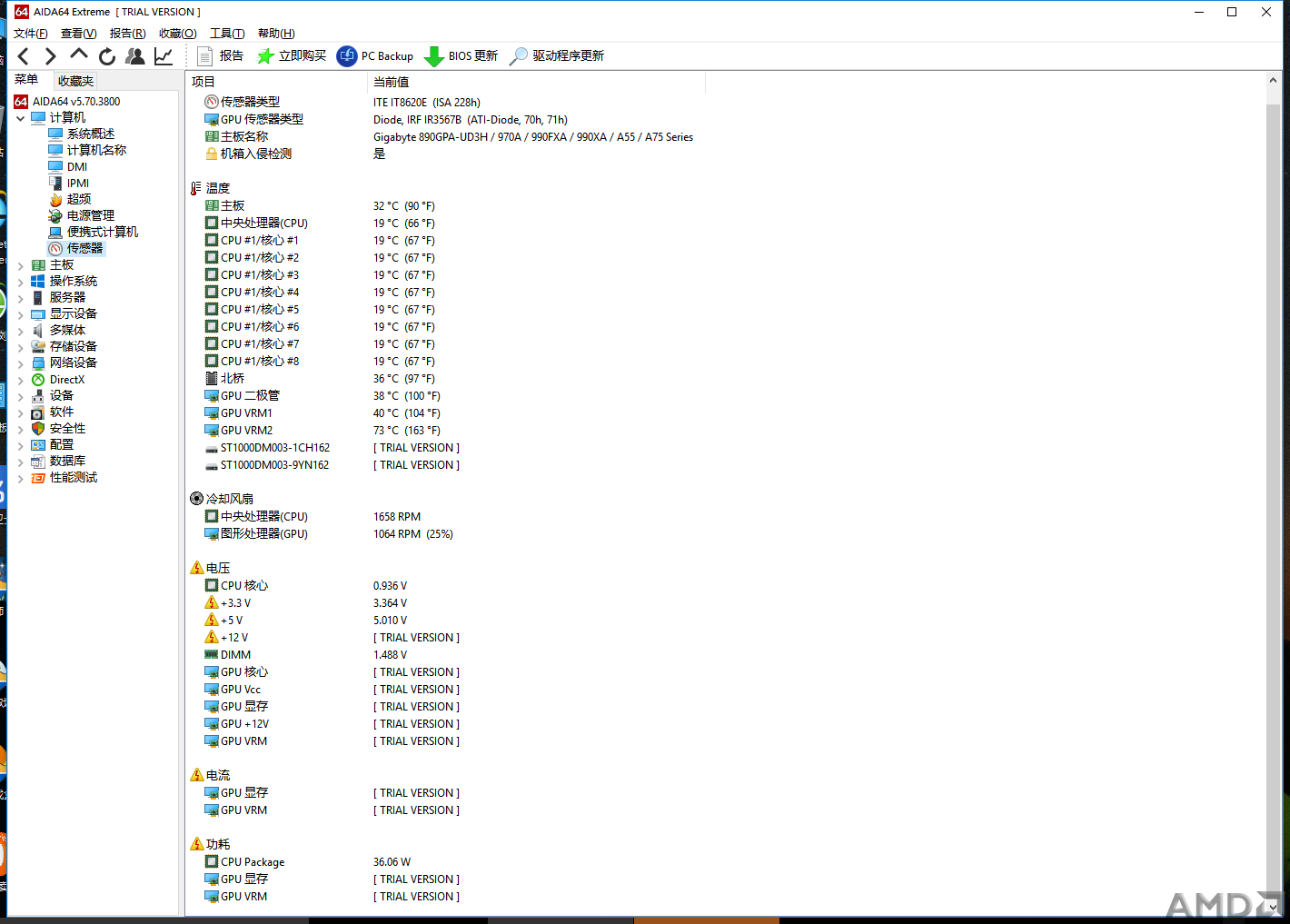
Task: Select 电源管理 tree item
Action: (x=90, y=216)
